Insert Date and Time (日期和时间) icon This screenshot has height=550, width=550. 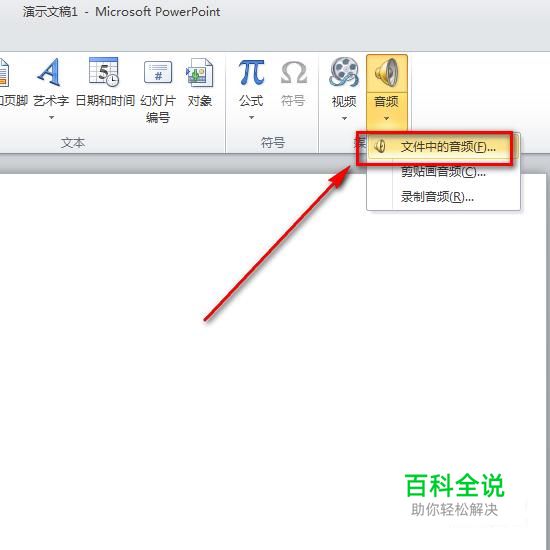[x=104, y=72]
